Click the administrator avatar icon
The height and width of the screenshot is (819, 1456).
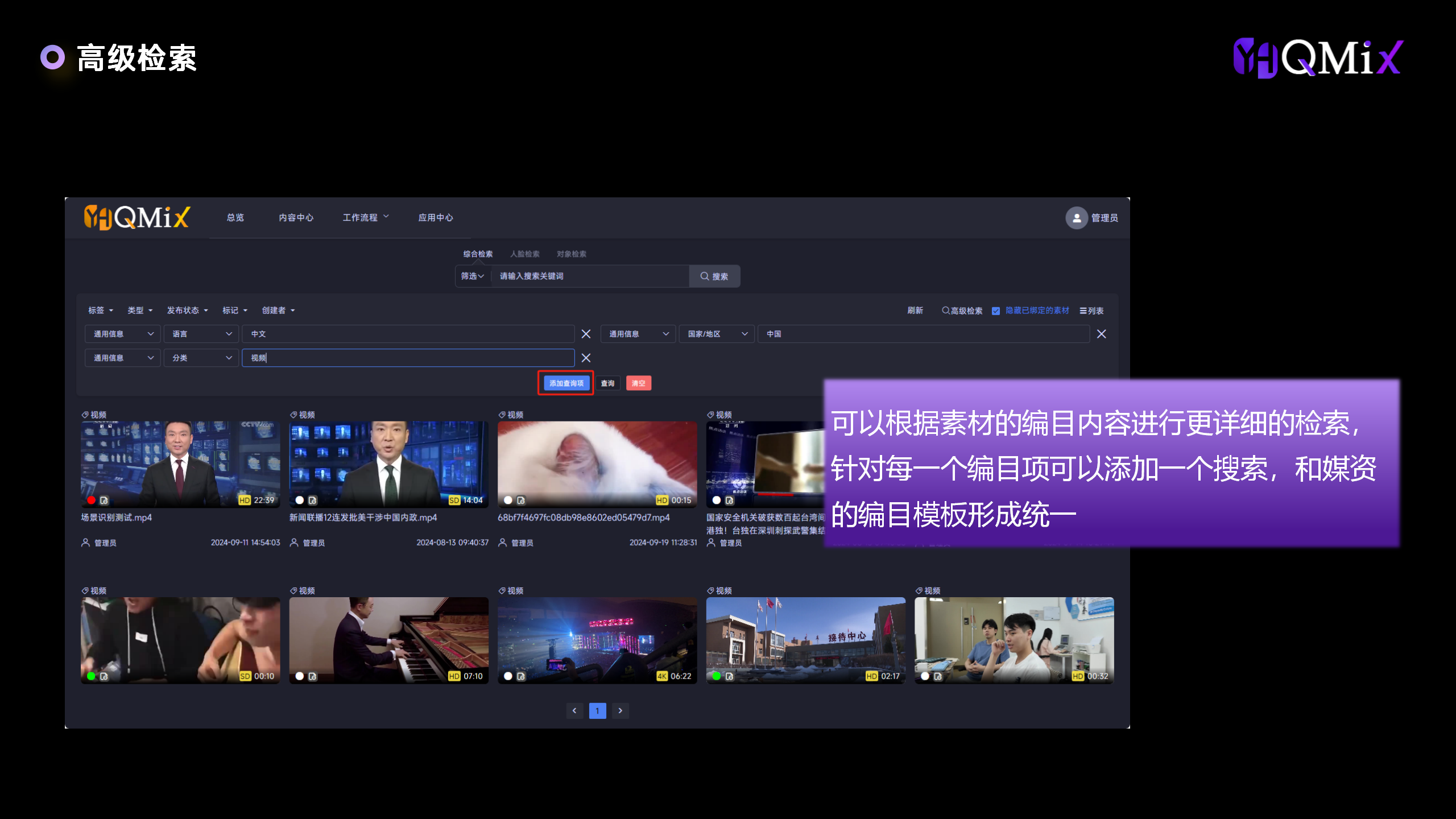(1076, 218)
